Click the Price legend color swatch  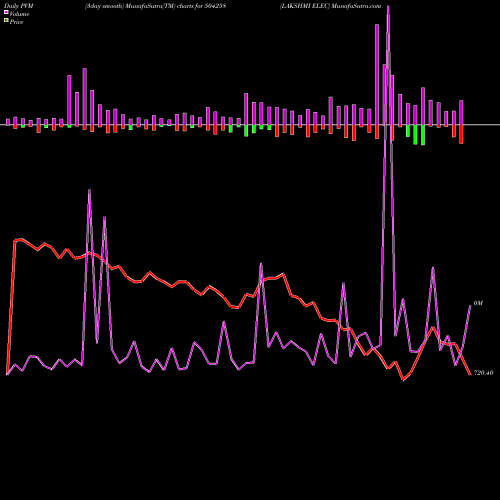click(6, 21)
